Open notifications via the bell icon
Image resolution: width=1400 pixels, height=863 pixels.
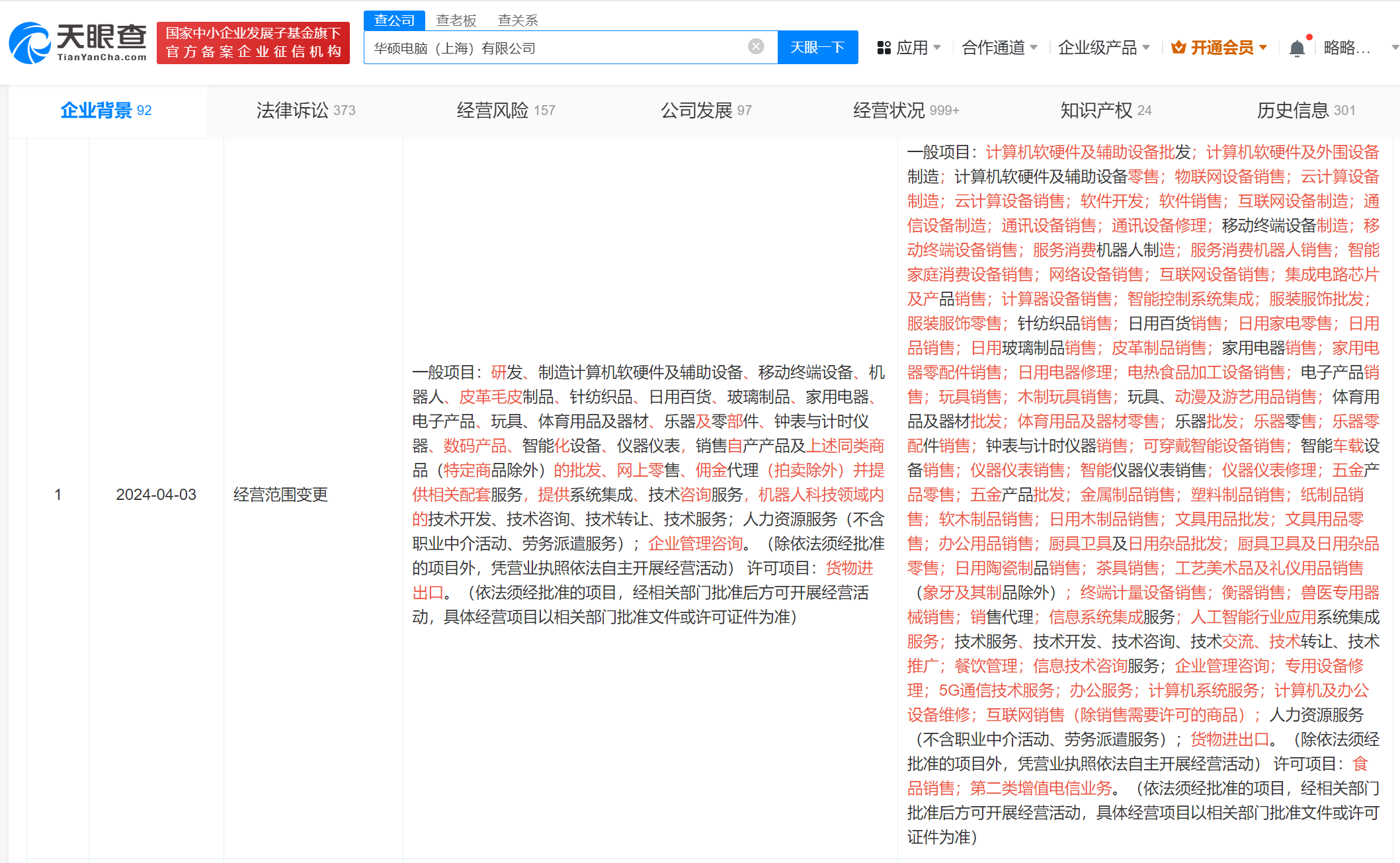pyautogui.click(x=1296, y=47)
